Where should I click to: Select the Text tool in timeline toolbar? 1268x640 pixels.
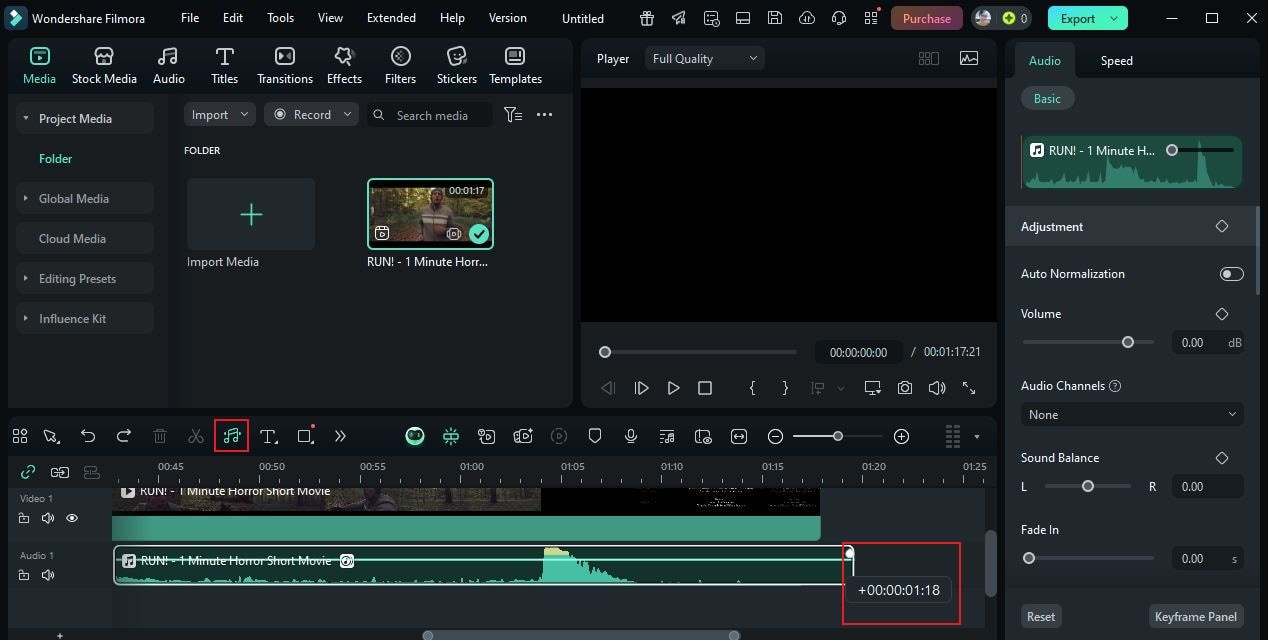point(268,436)
